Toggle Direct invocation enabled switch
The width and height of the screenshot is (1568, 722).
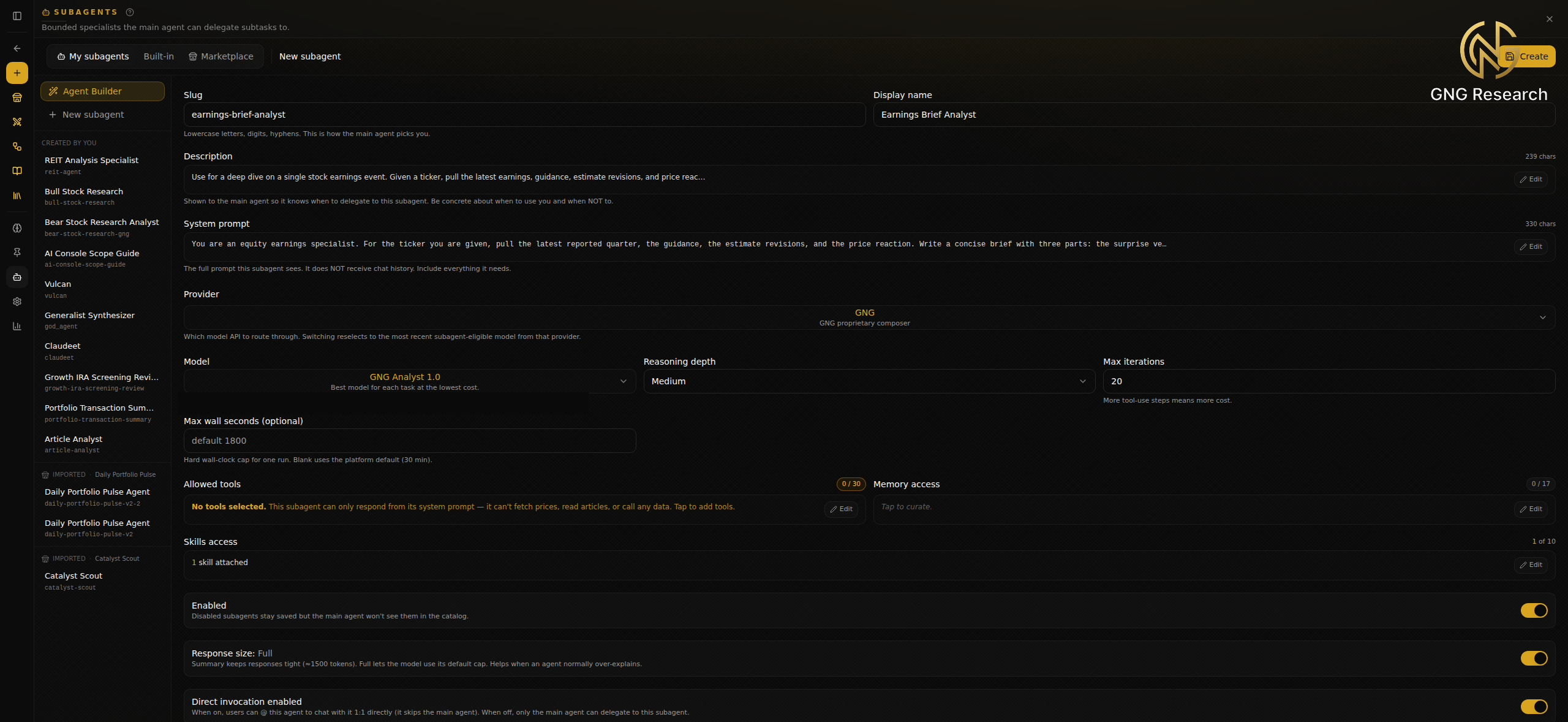[1534, 707]
